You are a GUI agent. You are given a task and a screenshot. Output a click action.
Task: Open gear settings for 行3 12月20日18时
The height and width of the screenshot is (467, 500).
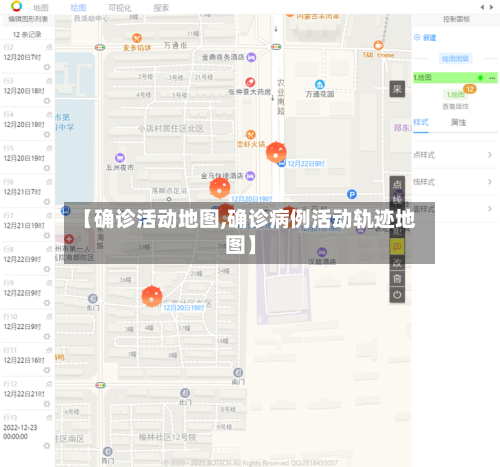(47, 101)
